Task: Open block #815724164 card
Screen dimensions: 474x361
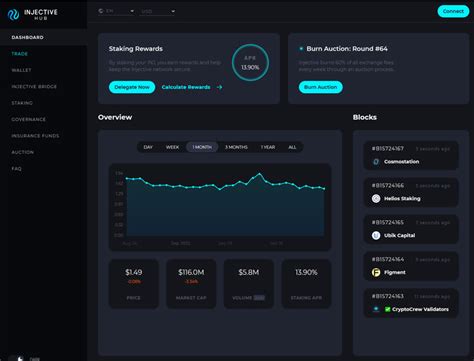Action: point(411,266)
